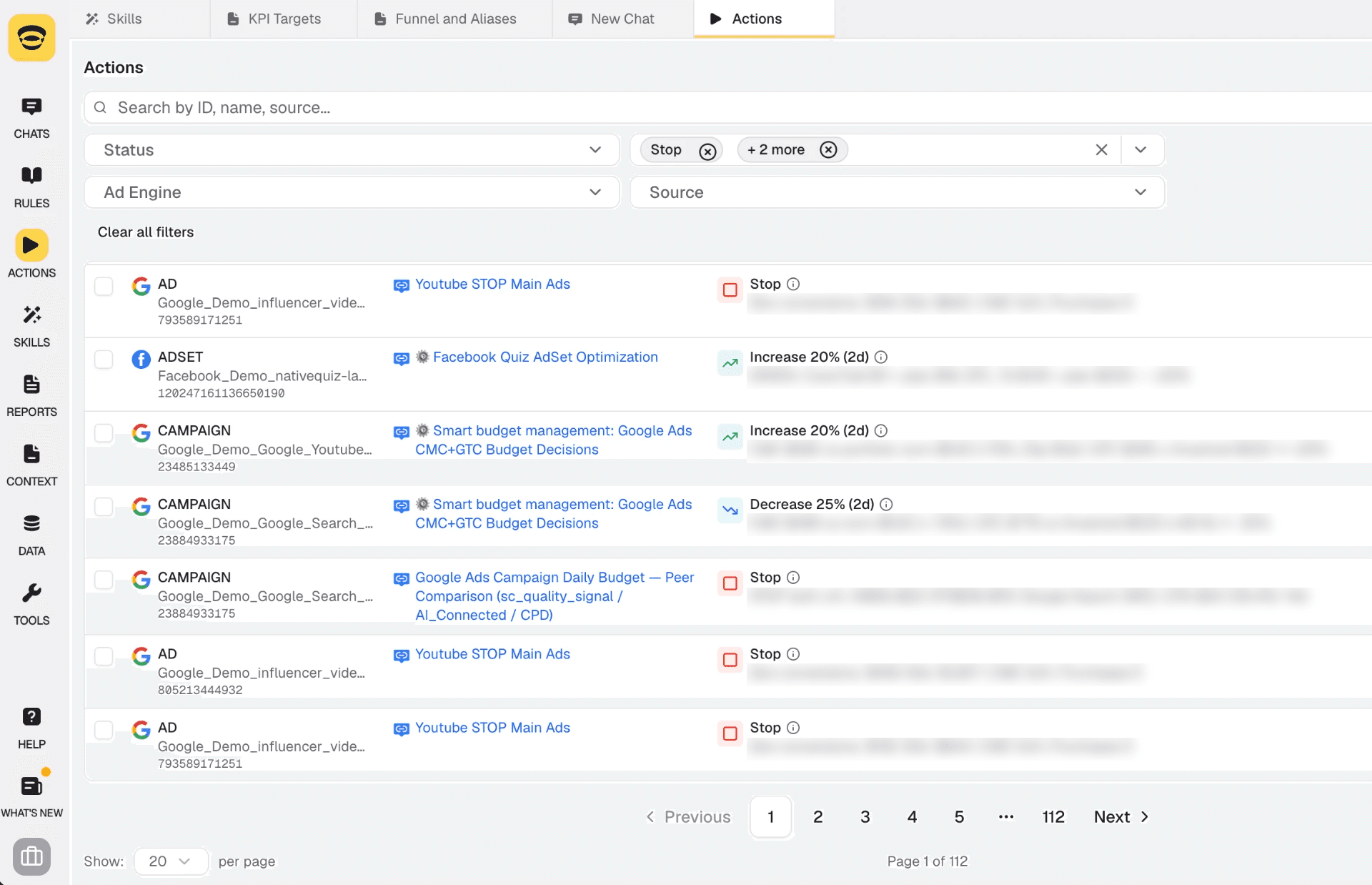This screenshot has height=885, width=1372.
Task: Click Clear all filters
Action: (x=146, y=232)
